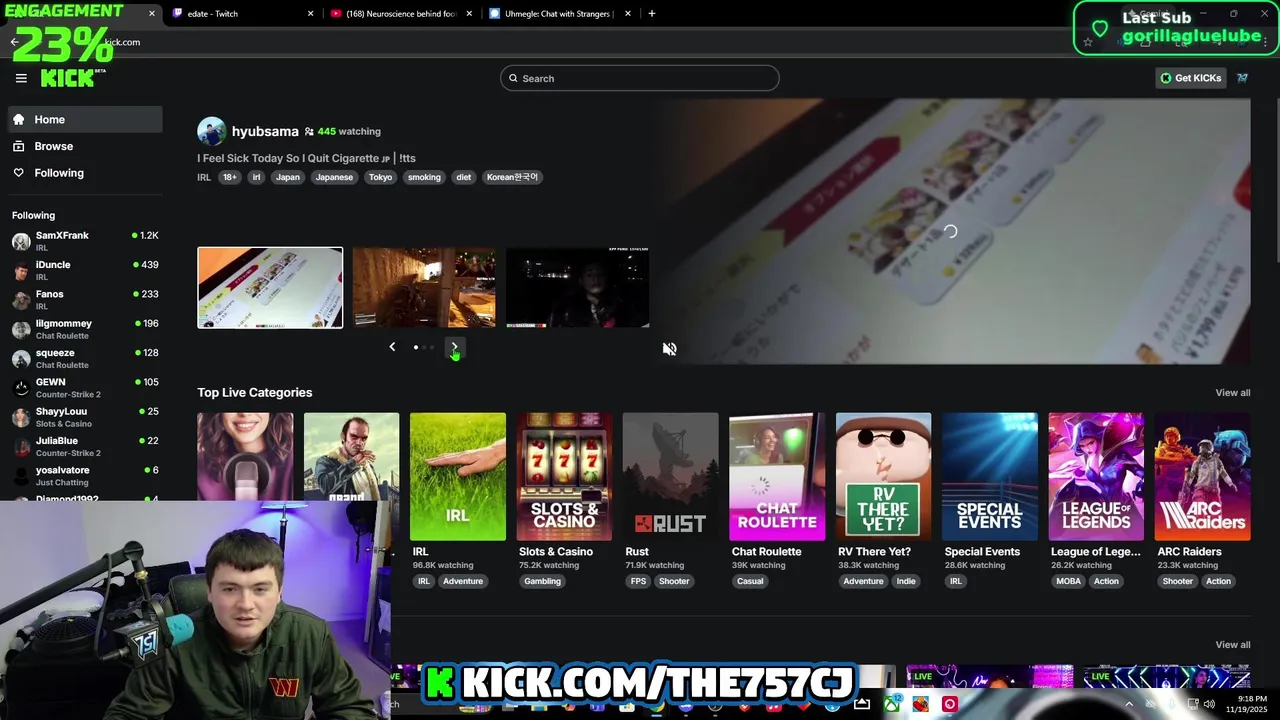Click squeeze's avatar in Following list
The width and height of the screenshot is (1280, 720).
(21, 358)
